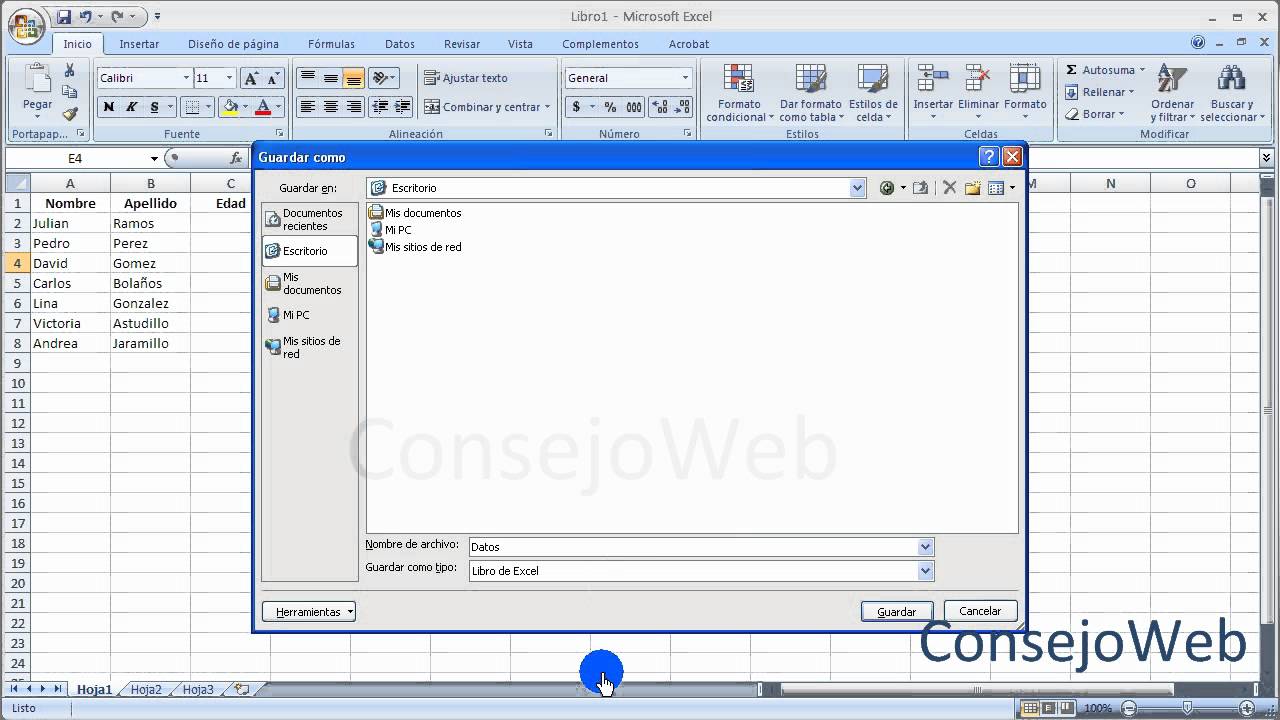Select the align middle icon
Viewport: 1280px width, 720px height.
pyautogui.click(x=330, y=78)
